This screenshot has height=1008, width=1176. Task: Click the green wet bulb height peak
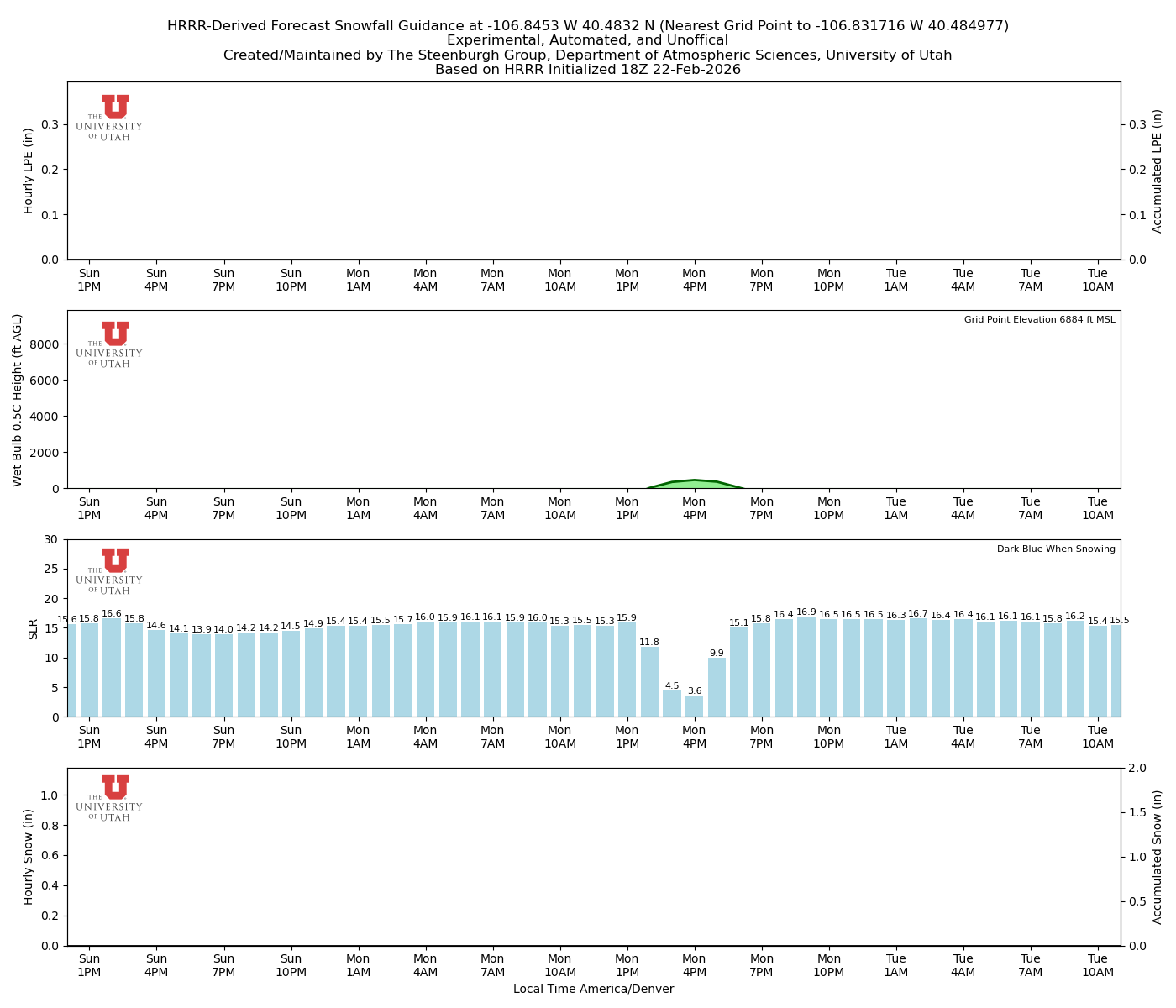tap(695, 484)
